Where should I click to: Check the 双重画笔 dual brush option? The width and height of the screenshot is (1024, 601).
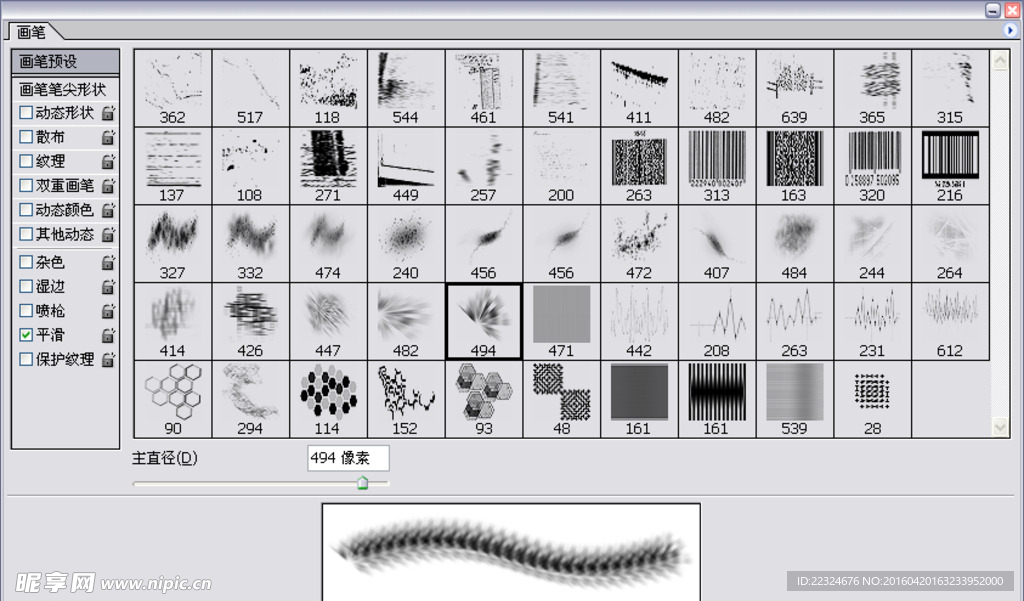pyautogui.click(x=26, y=185)
